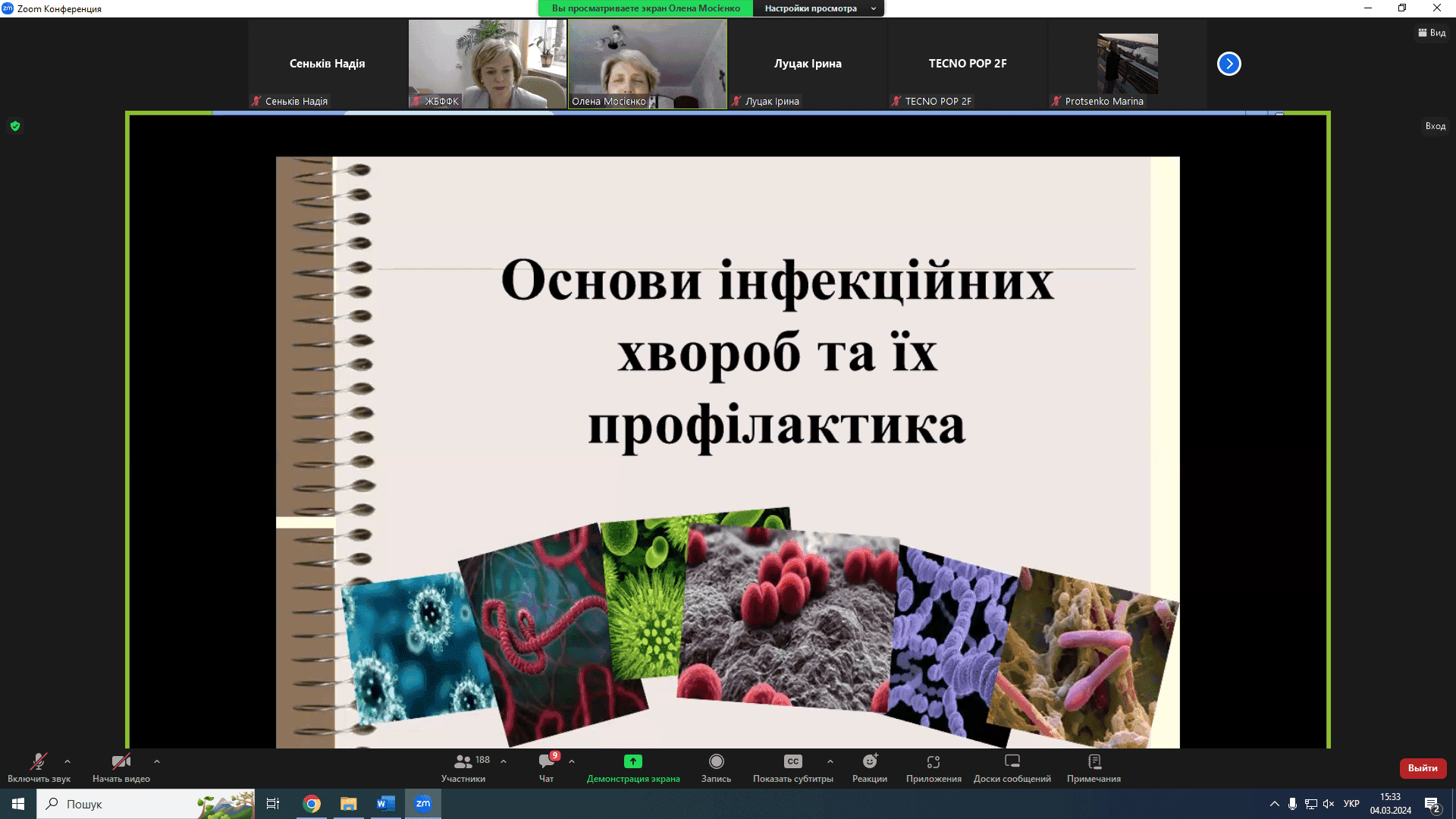Start recording with Запись button
1456x819 pixels.
(x=716, y=767)
